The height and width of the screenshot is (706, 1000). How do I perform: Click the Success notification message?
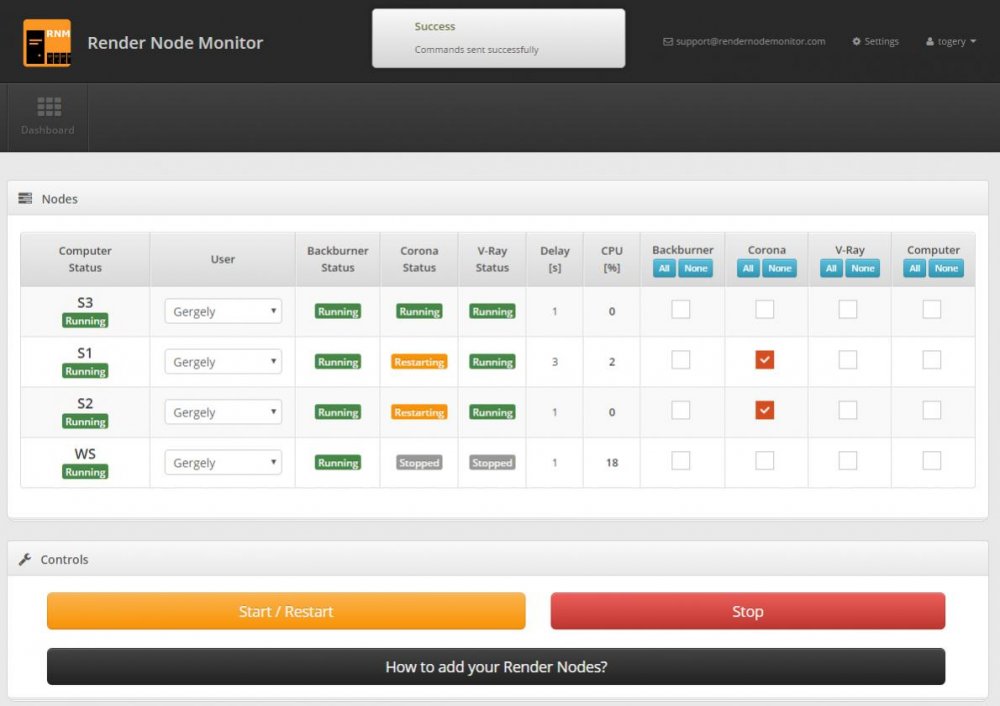tap(498, 38)
